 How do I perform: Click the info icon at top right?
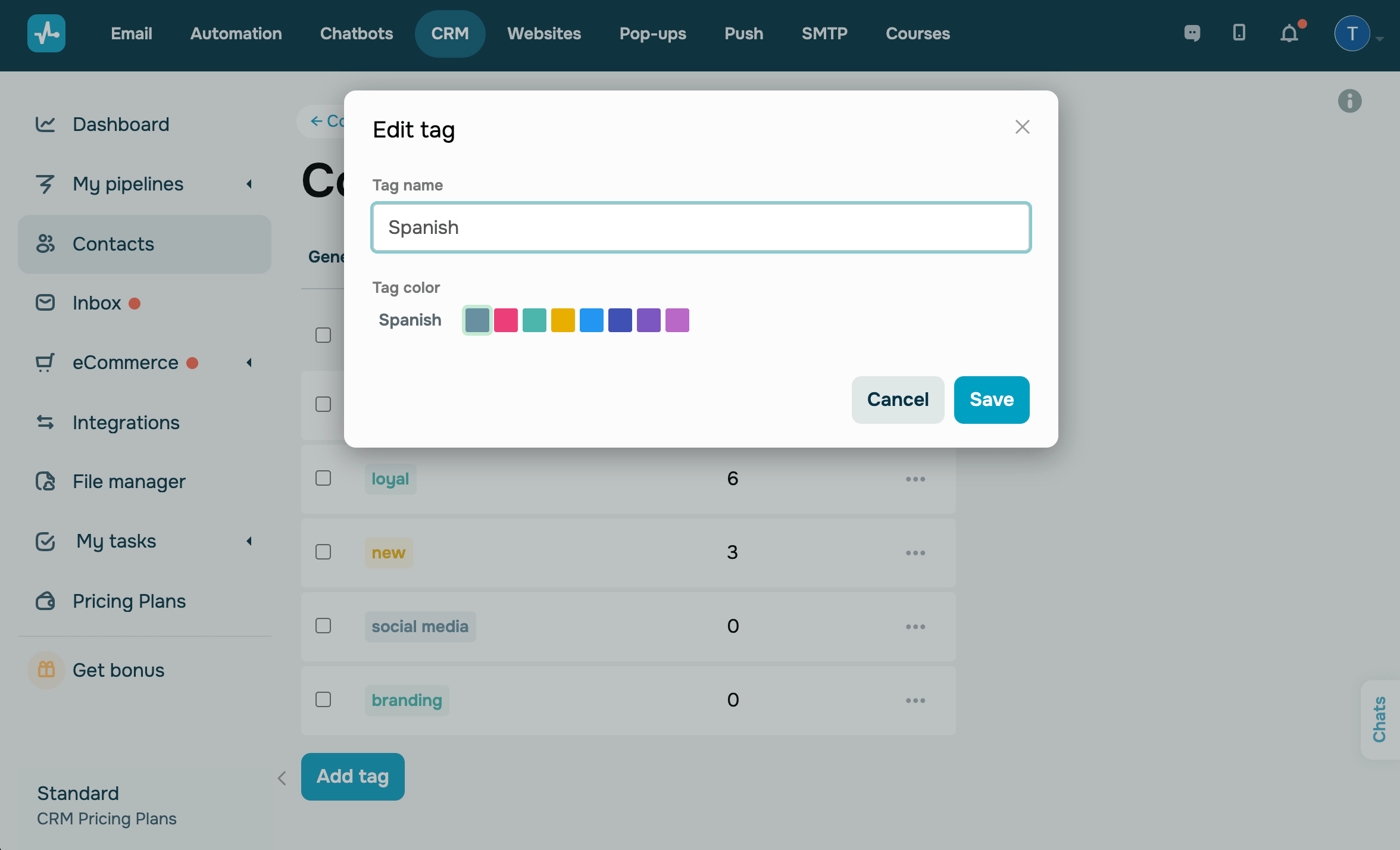coord(1349,101)
